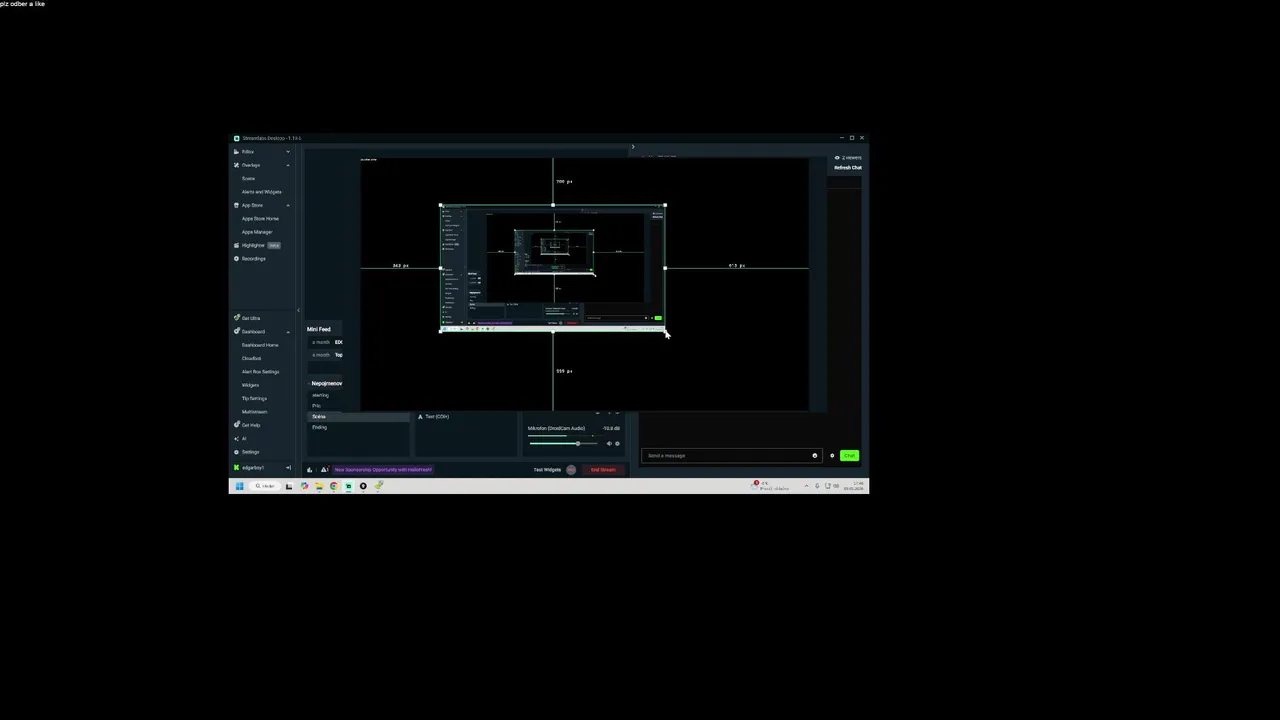This screenshot has height=720, width=1280.
Task: Mute the Mikrofon (DroidCam Audio) speaker icon
Action: 609,443
